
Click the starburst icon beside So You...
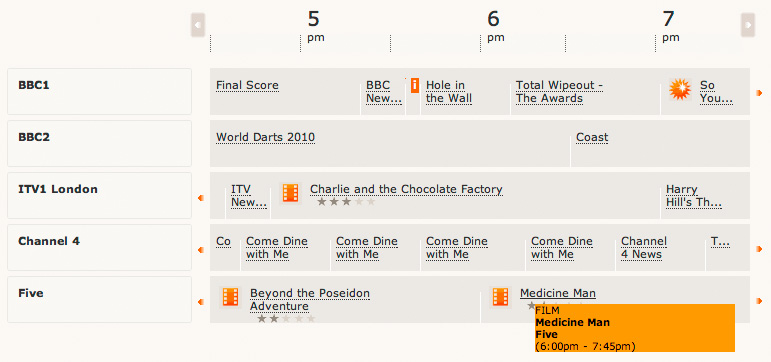(680, 90)
